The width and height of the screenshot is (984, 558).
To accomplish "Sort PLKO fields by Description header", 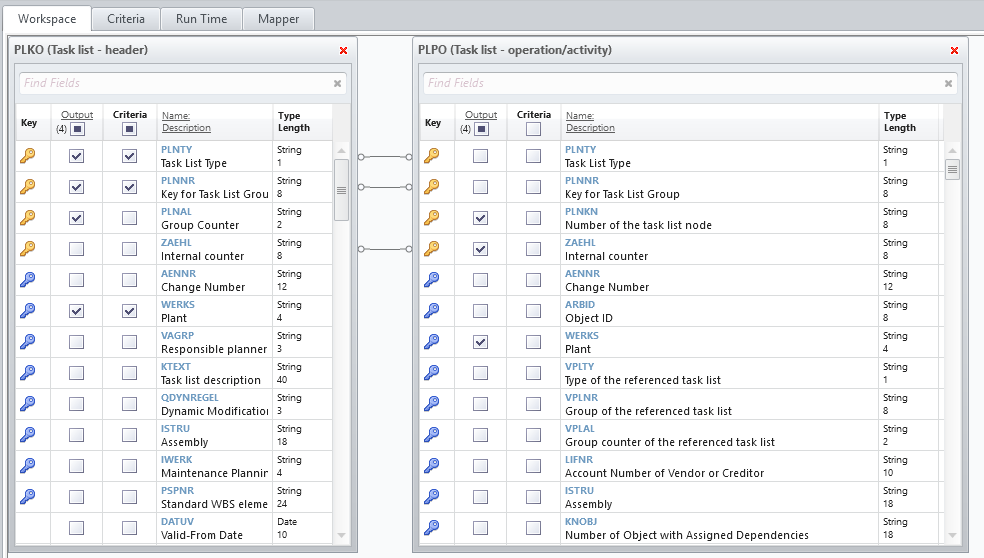I will coord(186,128).
